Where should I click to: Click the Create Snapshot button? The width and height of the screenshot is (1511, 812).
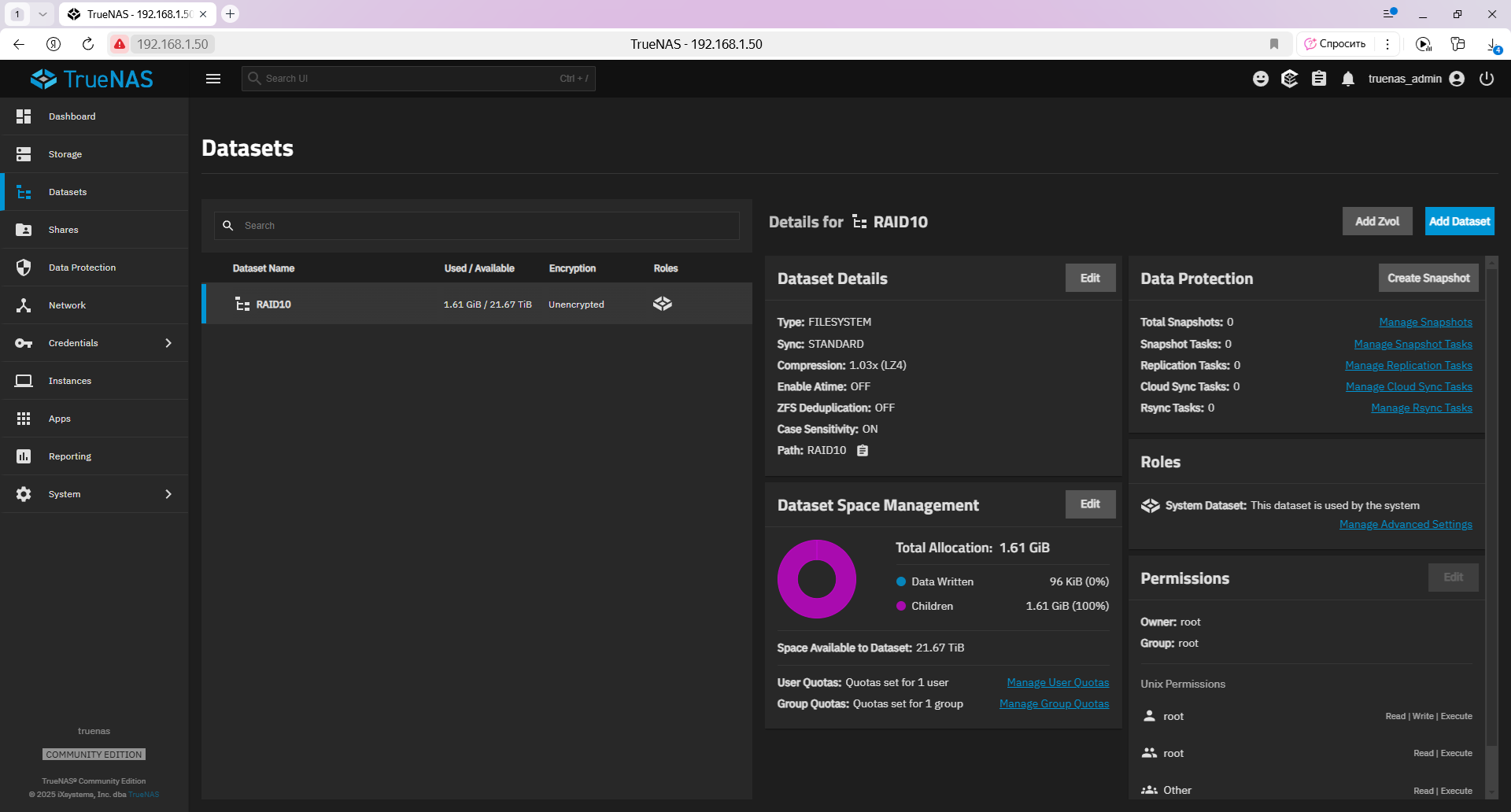(1428, 278)
